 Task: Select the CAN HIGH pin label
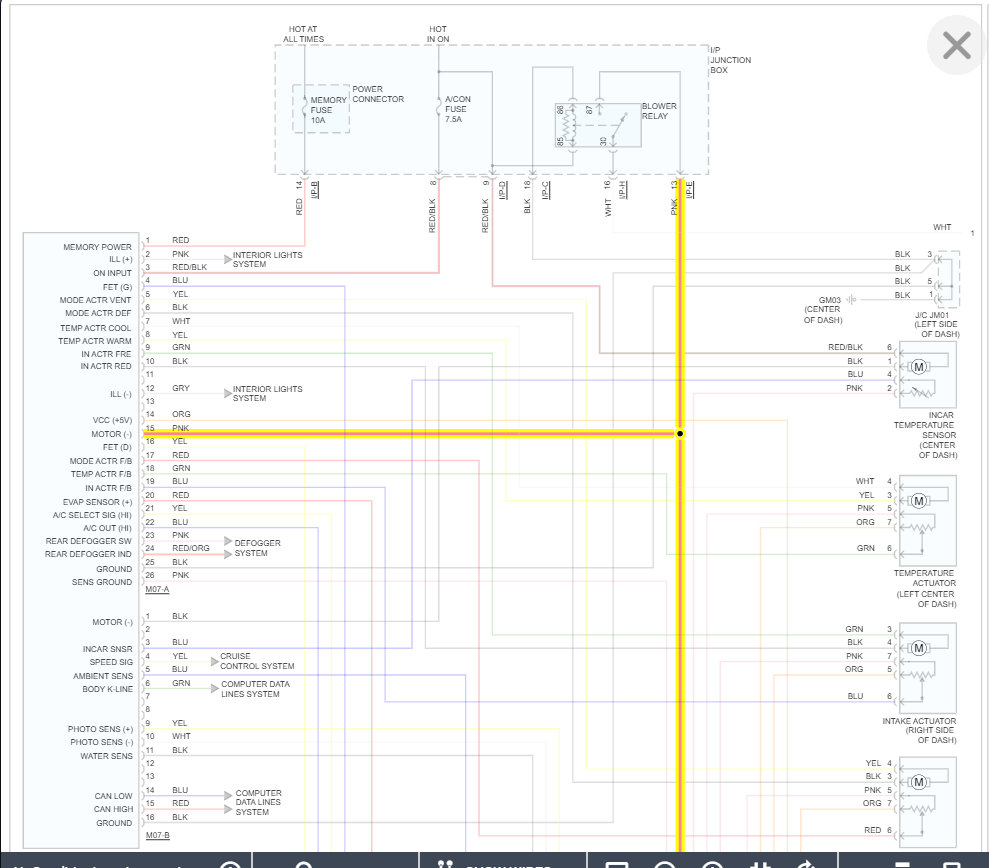coord(114,809)
